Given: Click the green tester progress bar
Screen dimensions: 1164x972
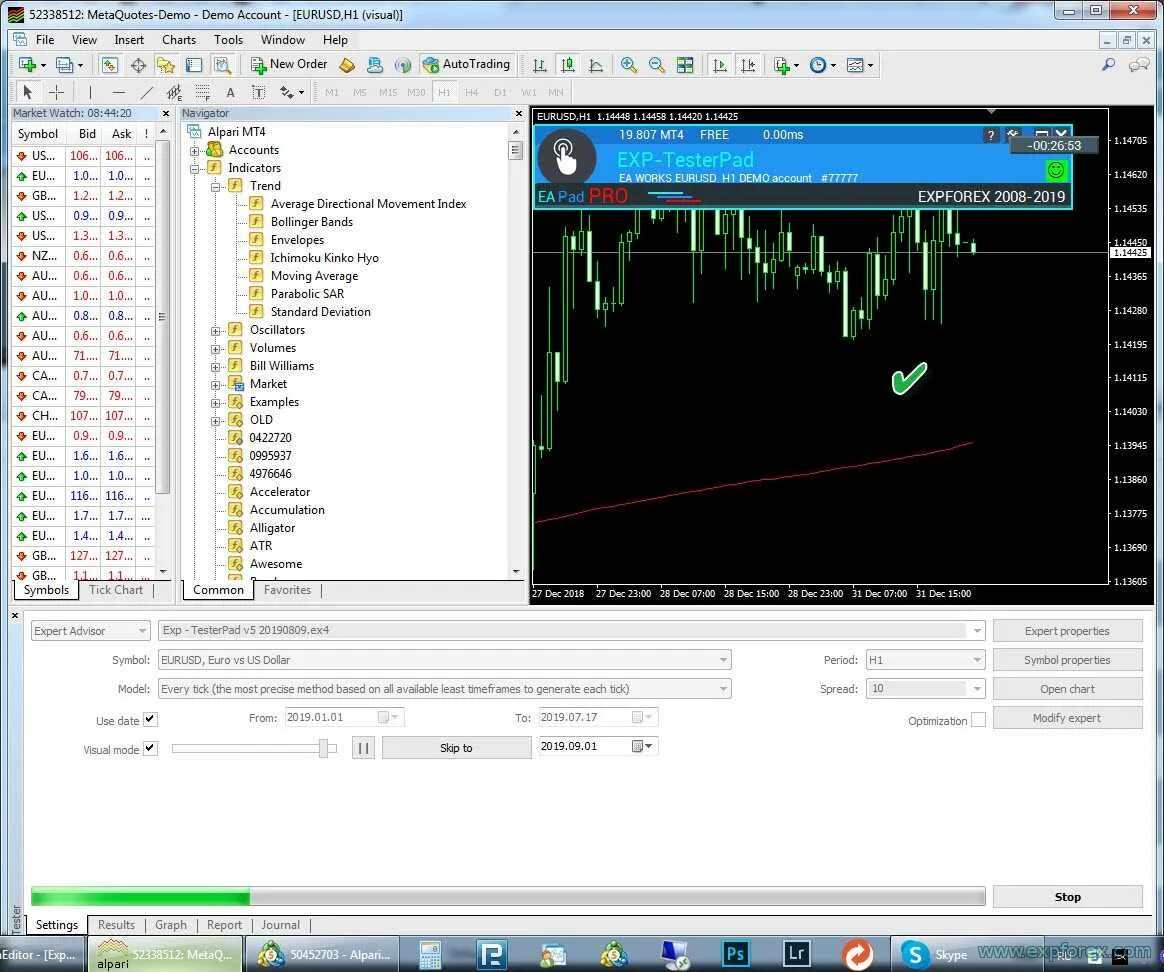Looking at the screenshot, I should coord(140,896).
